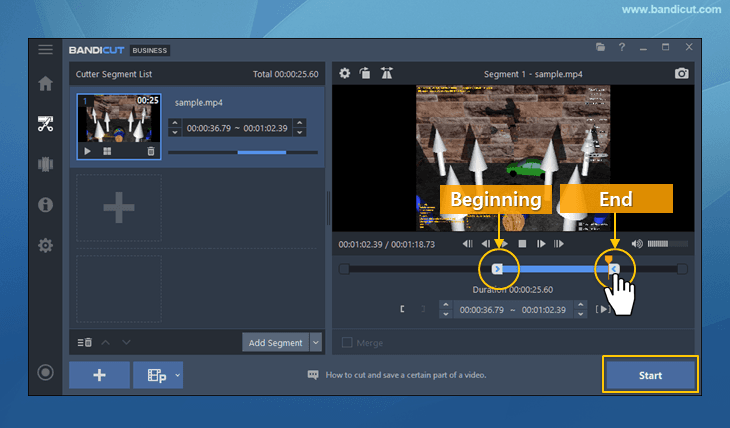Open the 'How to cut and save' tip link
This screenshot has width=730, height=428.
[x=406, y=375]
